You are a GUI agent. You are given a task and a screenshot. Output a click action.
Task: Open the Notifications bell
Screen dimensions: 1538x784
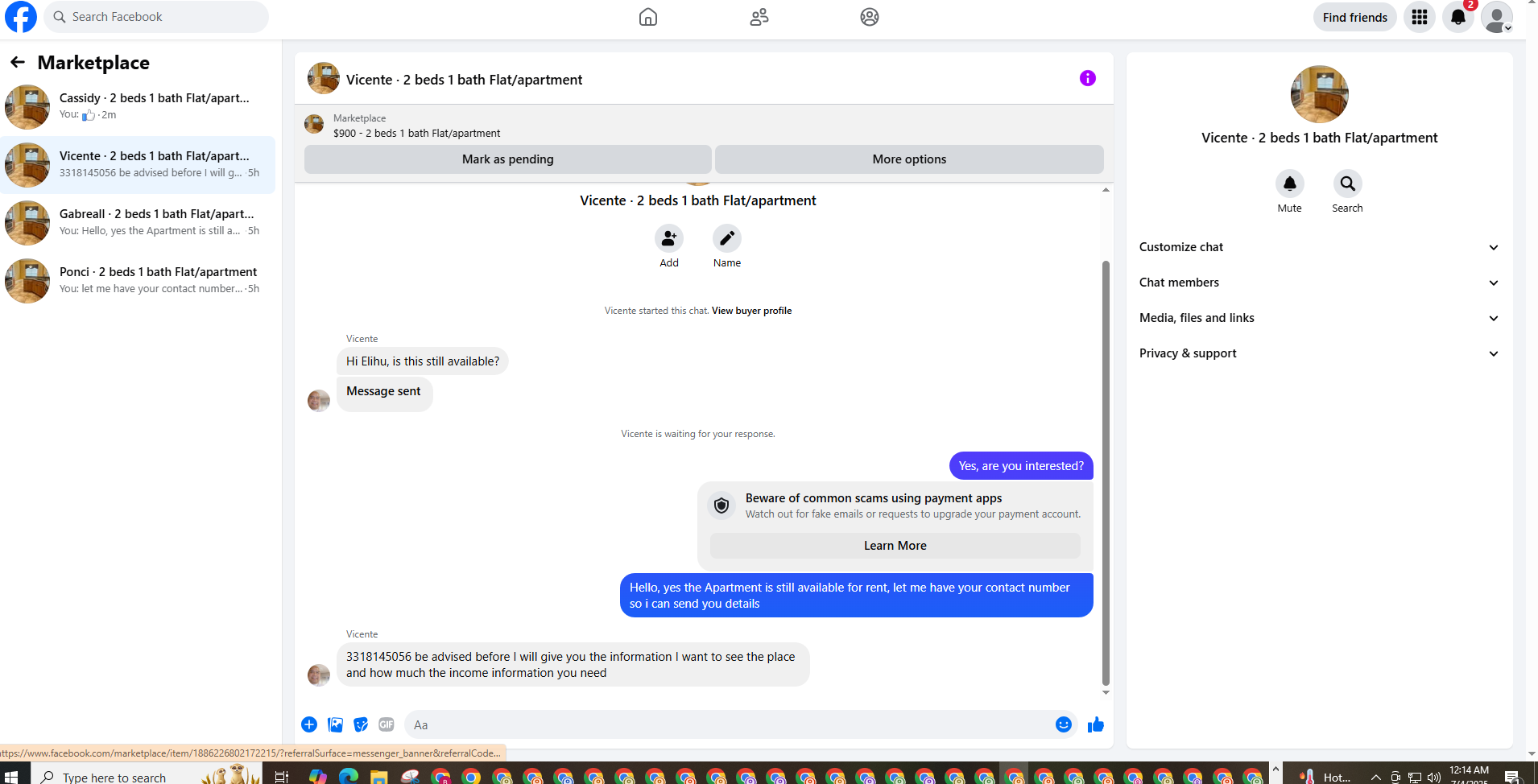tap(1458, 17)
